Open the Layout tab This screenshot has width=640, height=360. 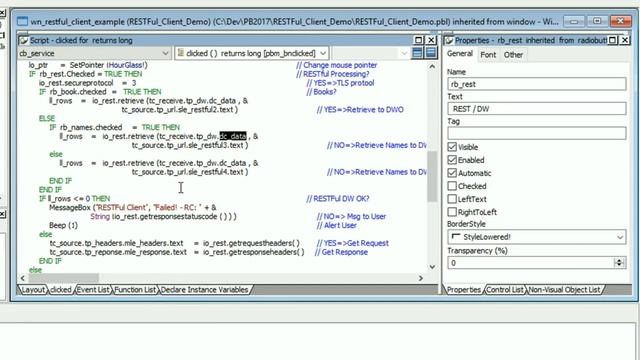pyautogui.click(x=32, y=290)
